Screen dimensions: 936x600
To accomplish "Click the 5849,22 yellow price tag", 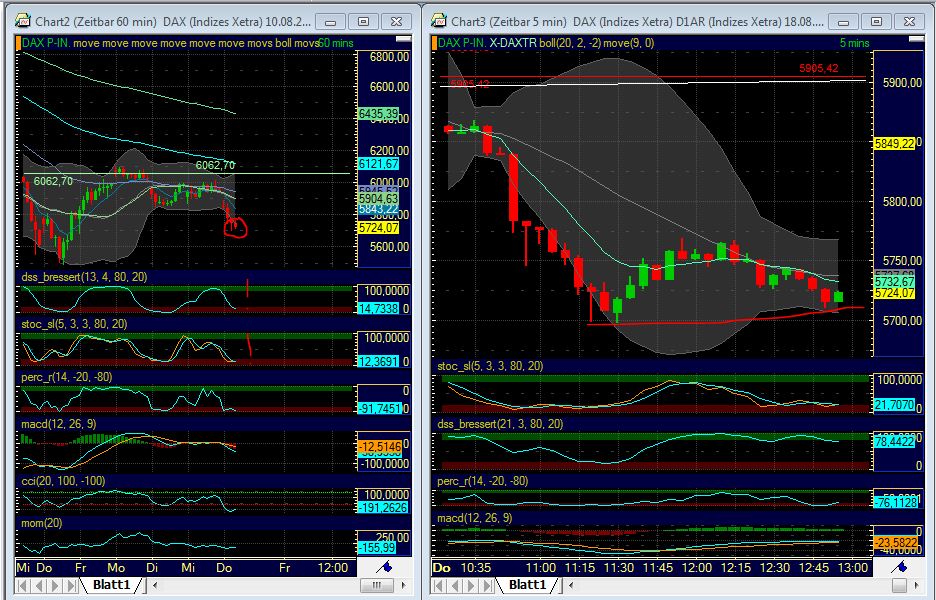I will pyautogui.click(x=894, y=143).
